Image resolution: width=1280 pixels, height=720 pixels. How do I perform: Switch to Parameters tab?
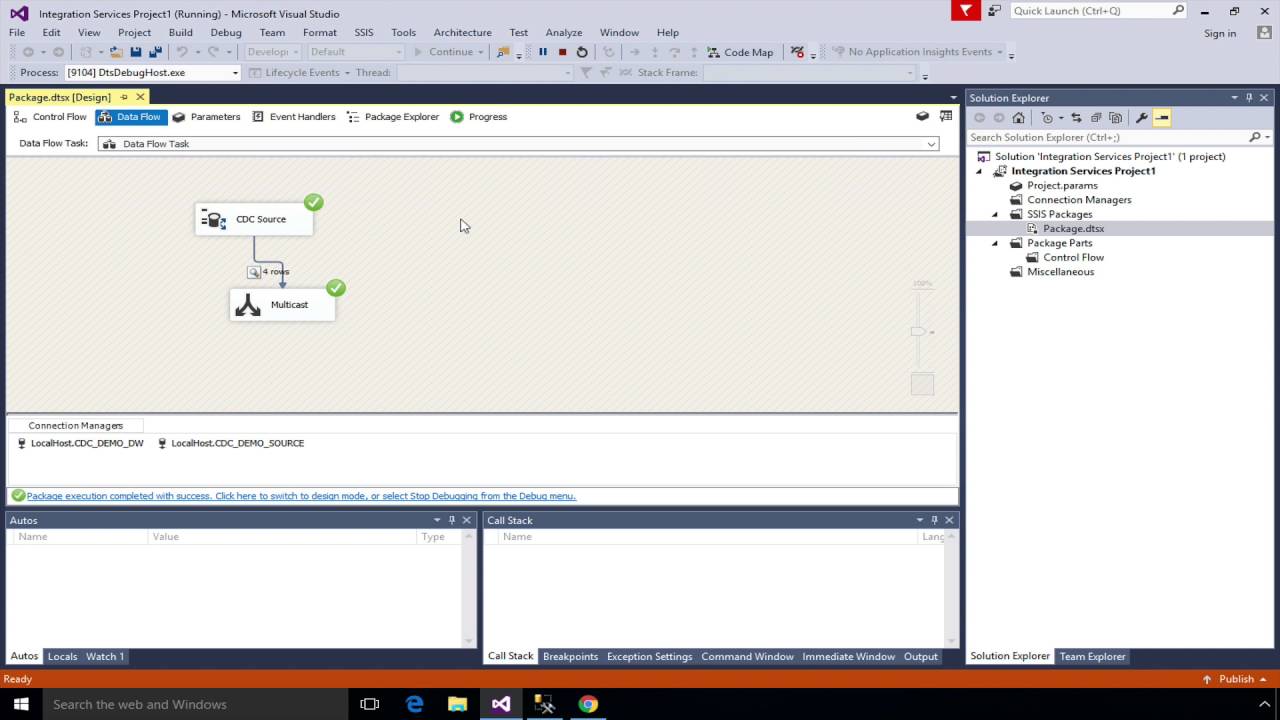pos(206,117)
